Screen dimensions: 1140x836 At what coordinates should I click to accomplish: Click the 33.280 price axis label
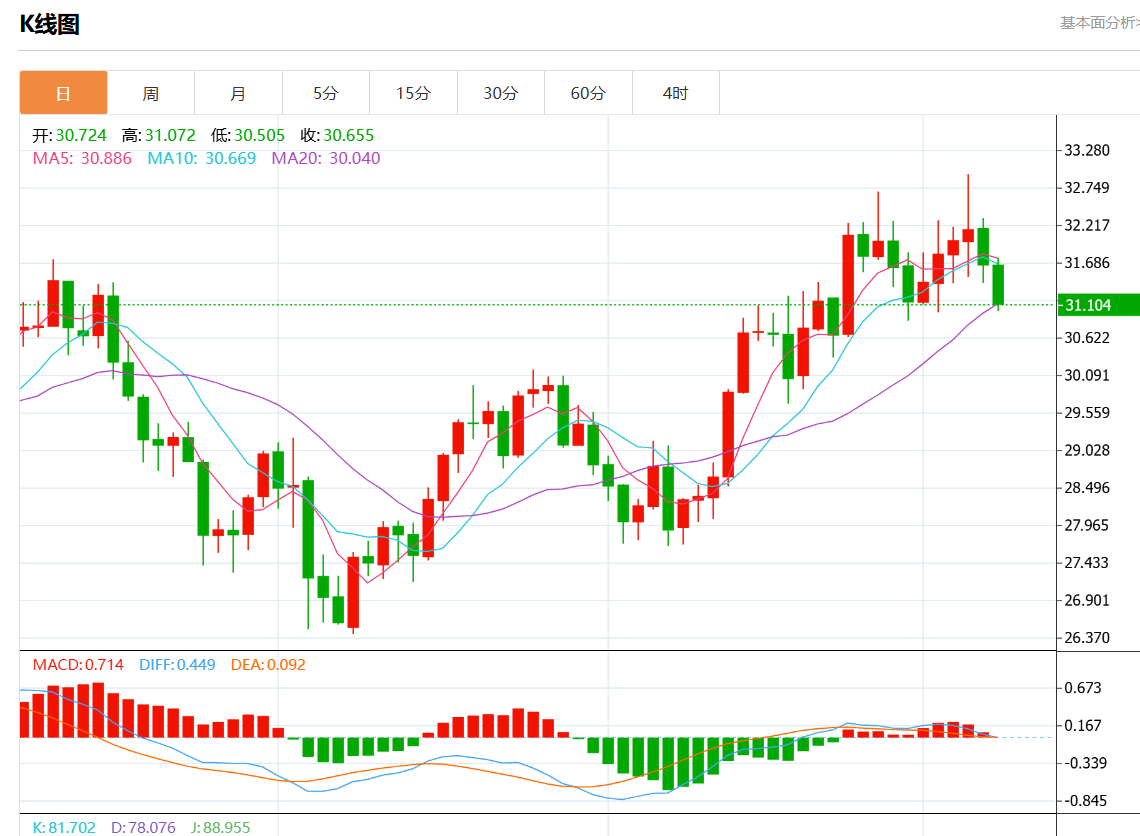pyautogui.click(x=1087, y=150)
